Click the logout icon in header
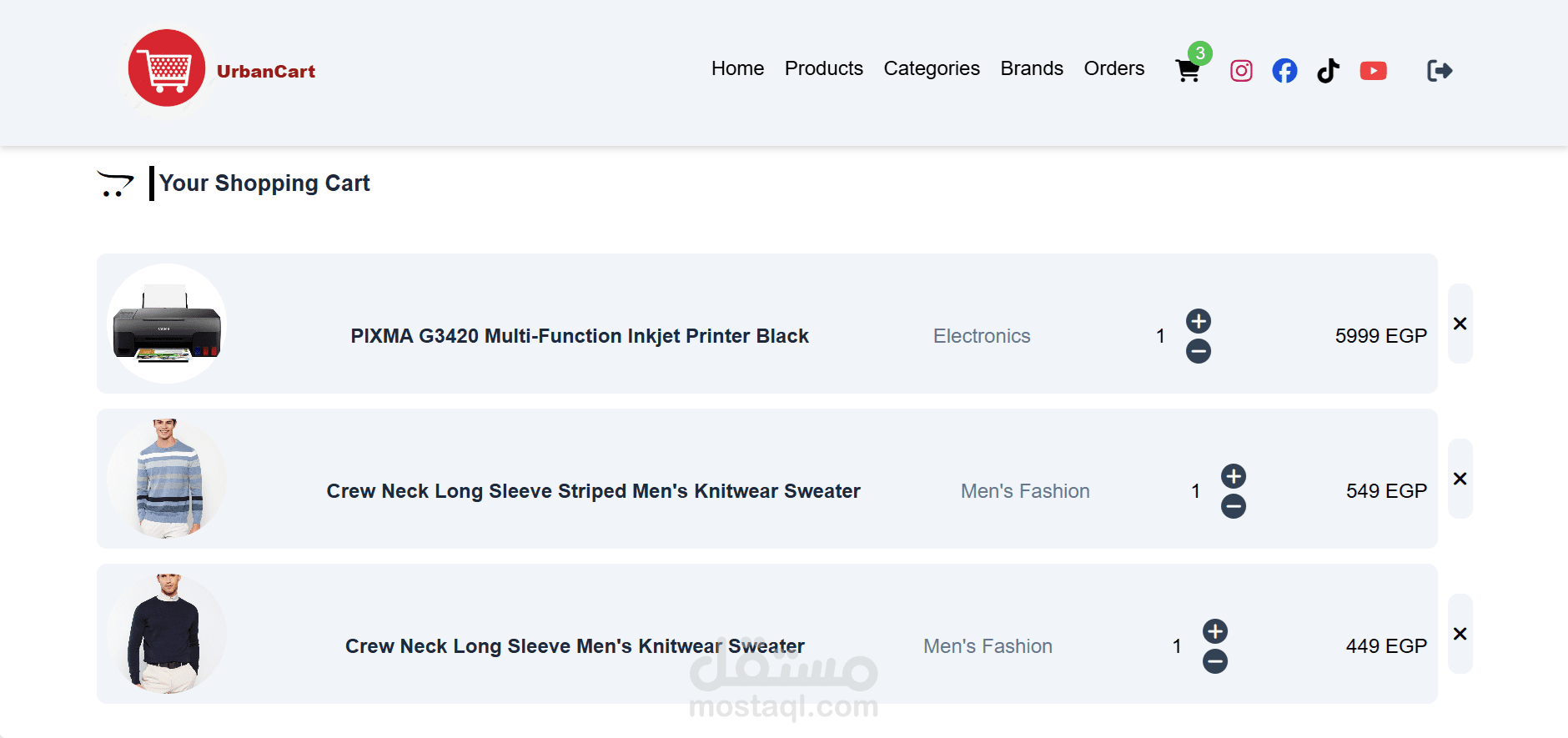1568x738 pixels. (x=1440, y=71)
